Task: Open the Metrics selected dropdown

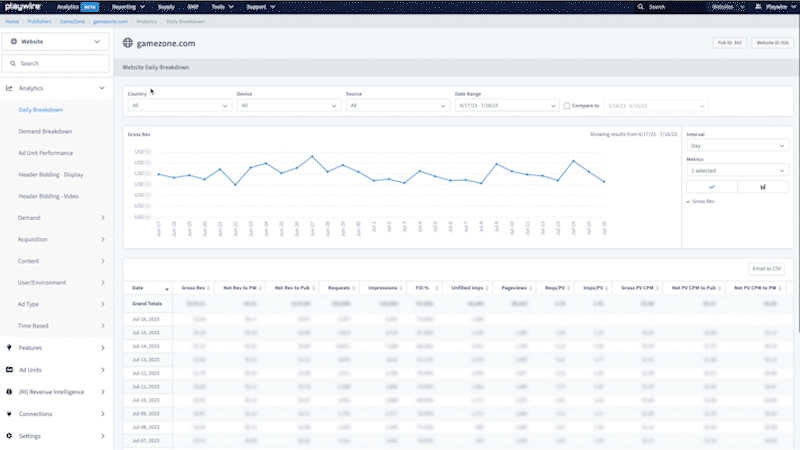Action: coord(737,170)
